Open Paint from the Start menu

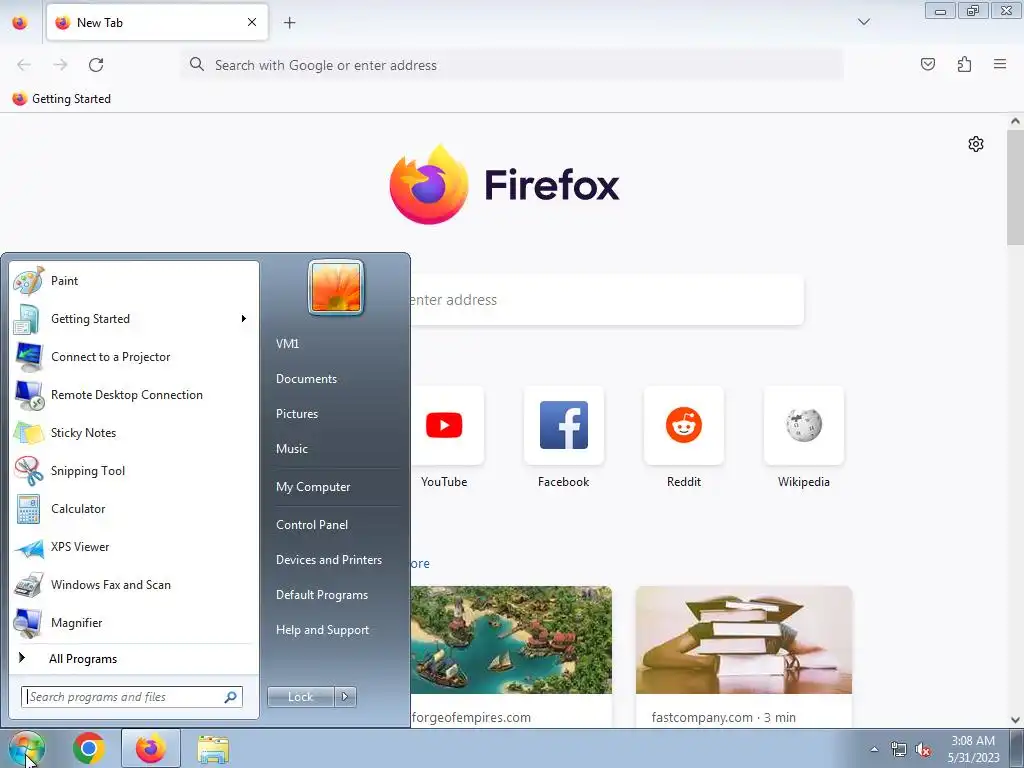coord(134,281)
